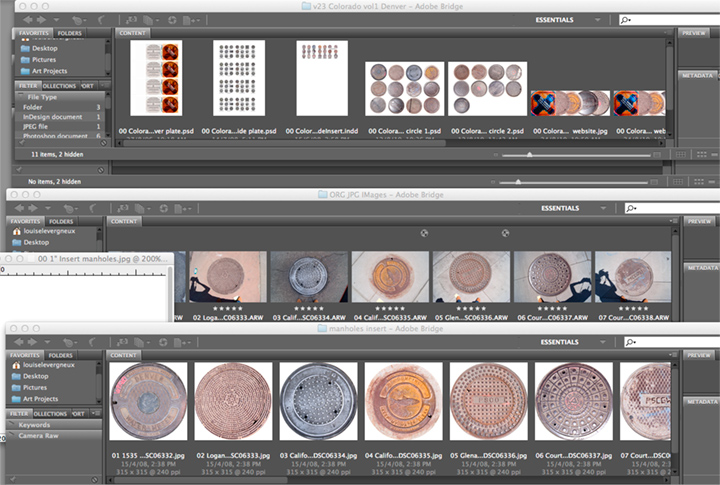This screenshot has height=485, width=720.
Task: Select the 06 Court...DSC06337.jpg thumbnail
Action: tap(574, 401)
